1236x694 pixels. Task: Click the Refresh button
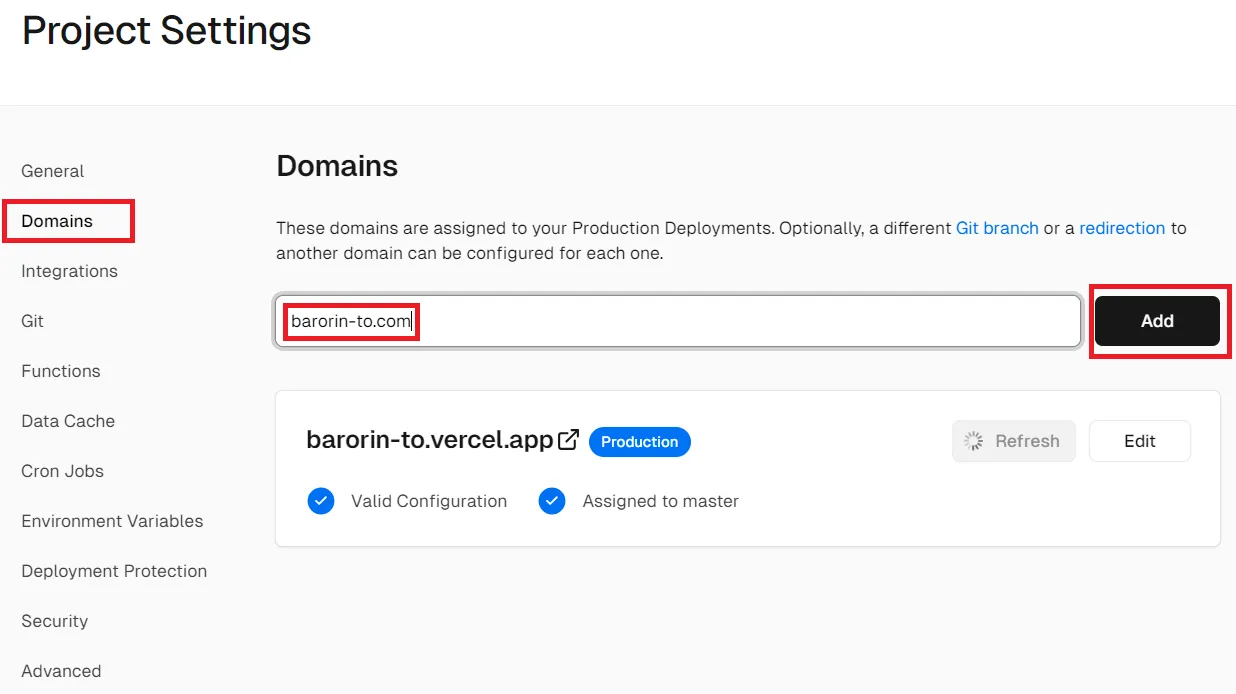(1014, 441)
